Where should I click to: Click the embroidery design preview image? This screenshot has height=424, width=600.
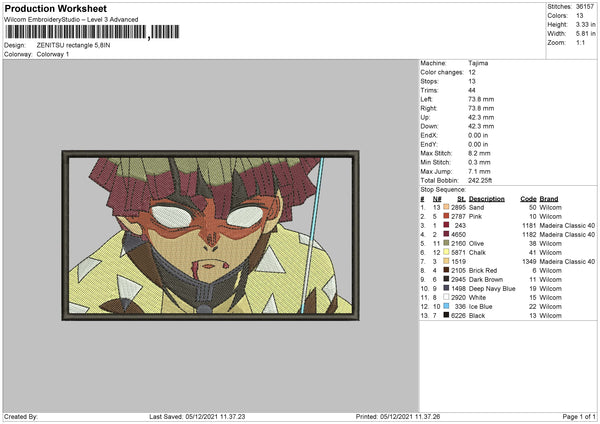click(x=210, y=236)
